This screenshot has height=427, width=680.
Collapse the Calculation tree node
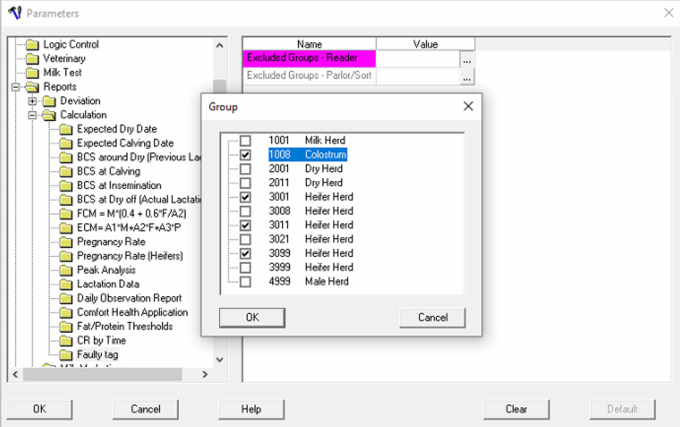pos(33,115)
